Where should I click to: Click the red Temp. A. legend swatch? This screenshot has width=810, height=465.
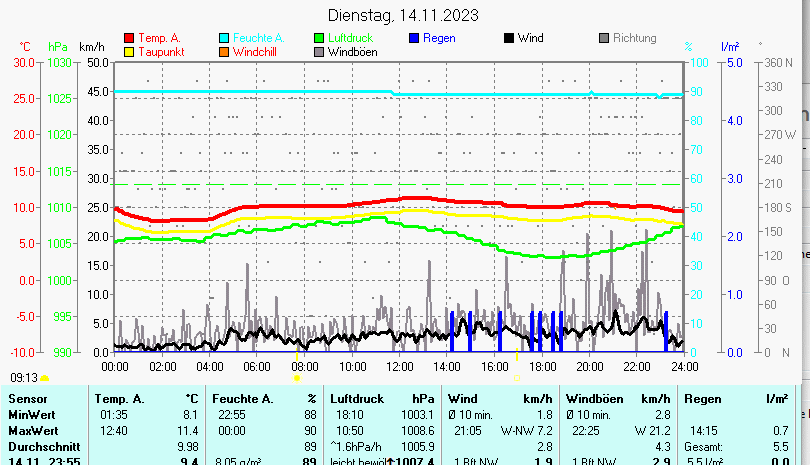tap(128, 38)
